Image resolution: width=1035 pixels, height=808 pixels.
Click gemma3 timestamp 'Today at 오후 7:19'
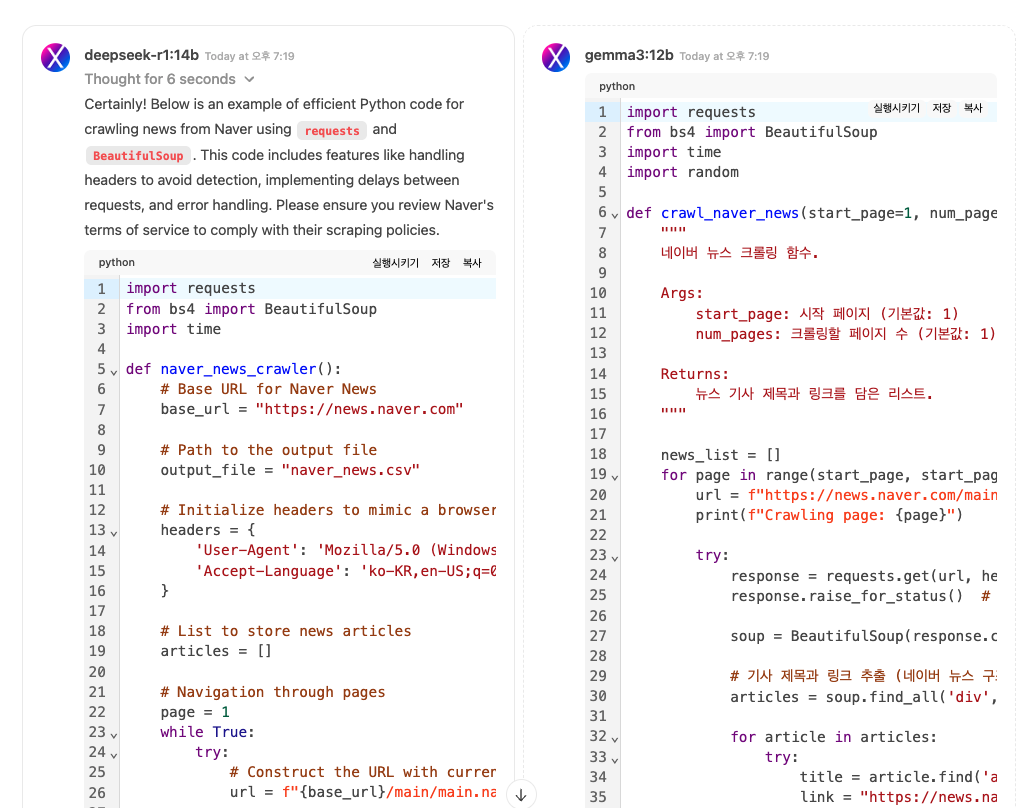[724, 56]
